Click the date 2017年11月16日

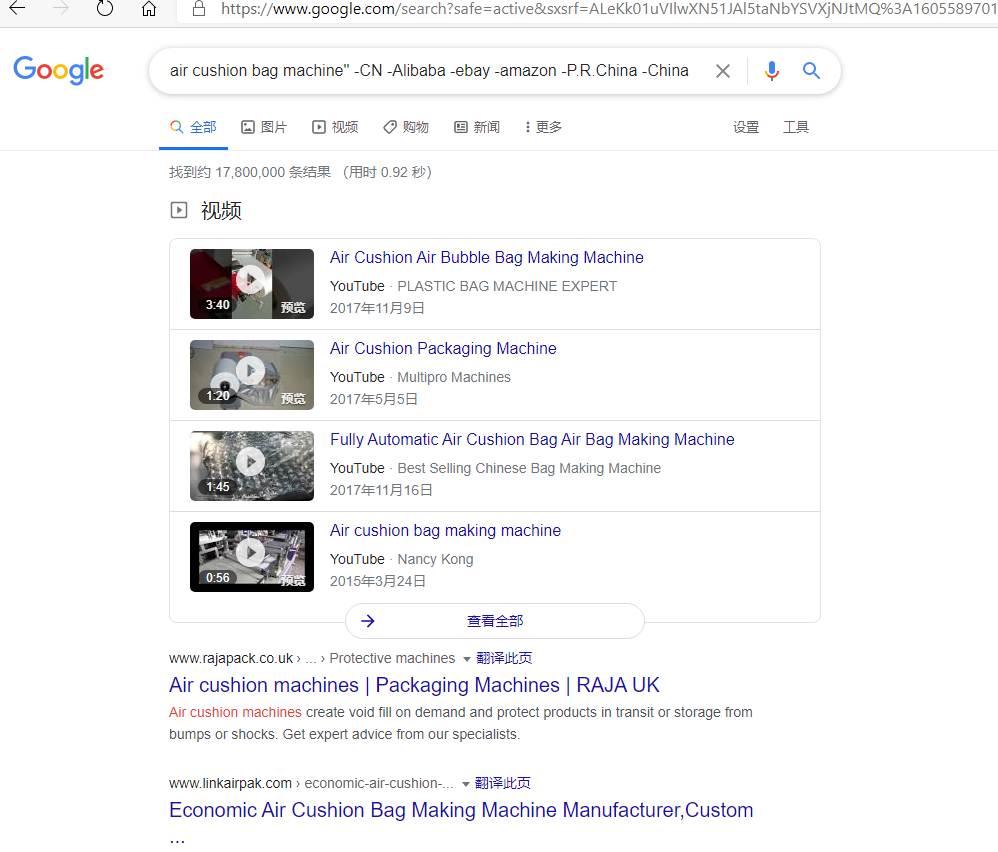click(381, 491)
